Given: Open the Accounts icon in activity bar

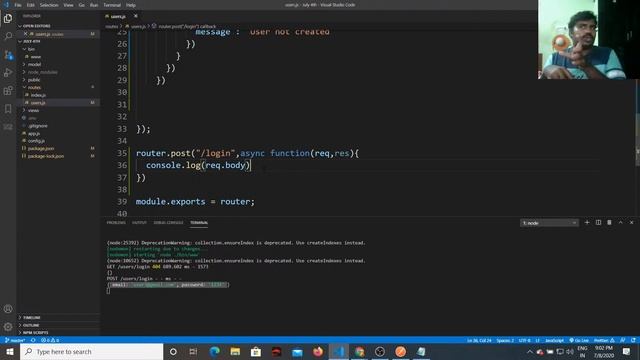Looking at the screenshot, I should (x=8, y=309).
